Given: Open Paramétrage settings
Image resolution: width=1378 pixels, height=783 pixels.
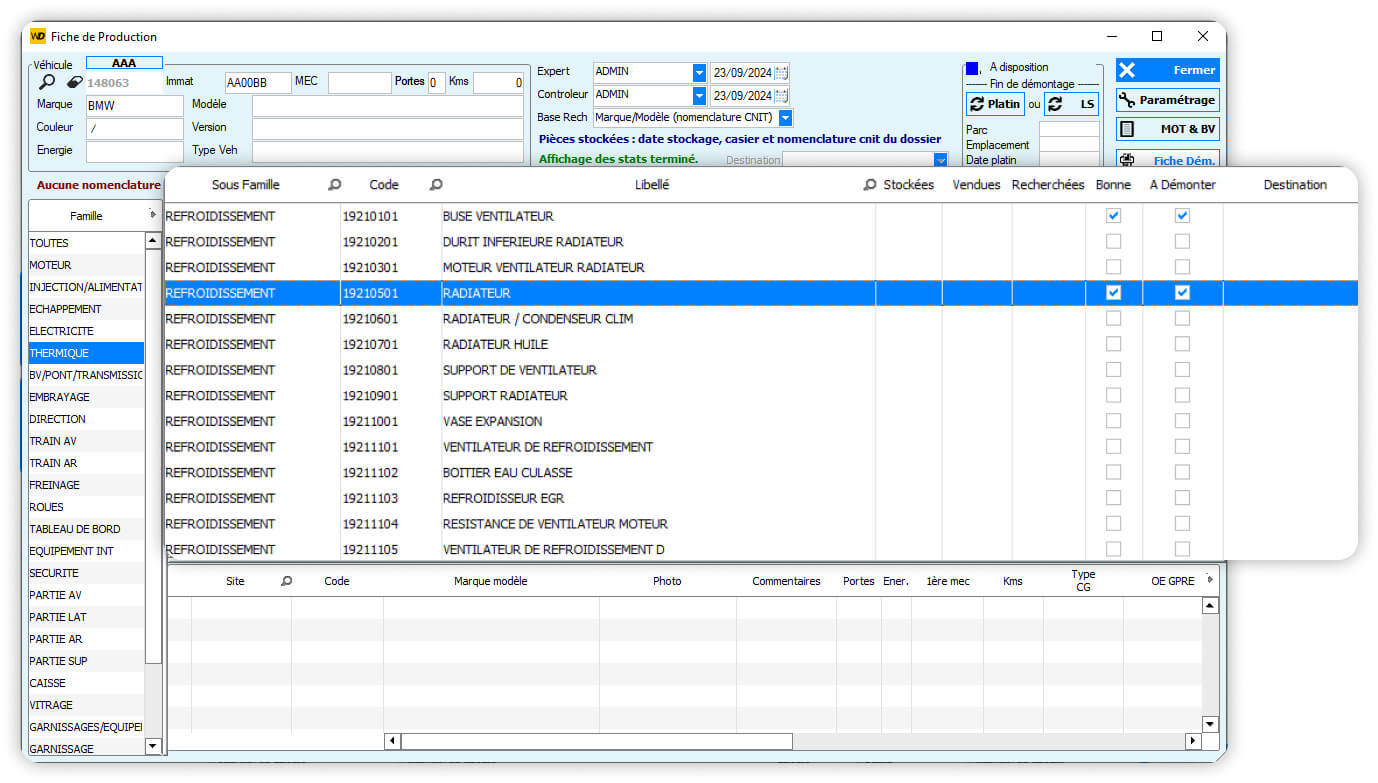Looking at the screenshot, I should [x=1168, y=100].
